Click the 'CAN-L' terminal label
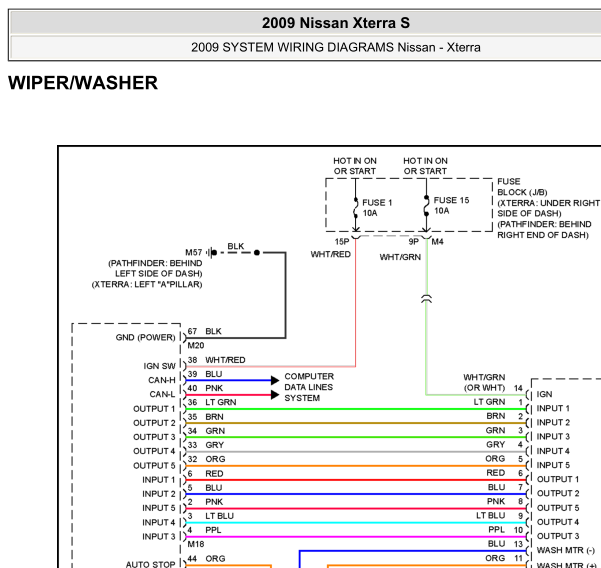This screenshot has width=601, height=568. click(162, 394)
